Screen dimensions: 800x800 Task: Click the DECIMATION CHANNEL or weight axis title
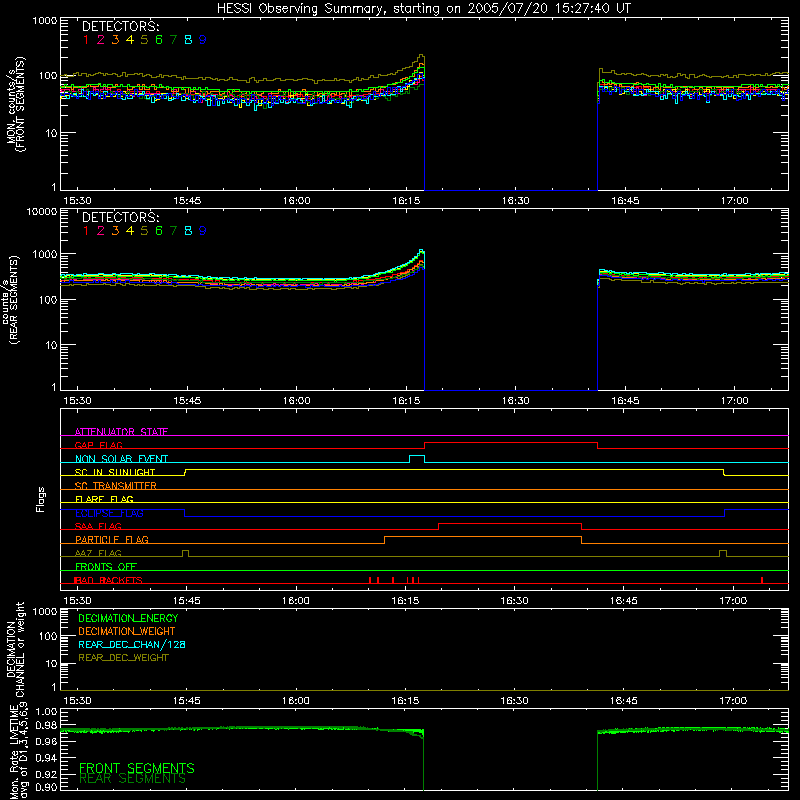tap(15, 650)
